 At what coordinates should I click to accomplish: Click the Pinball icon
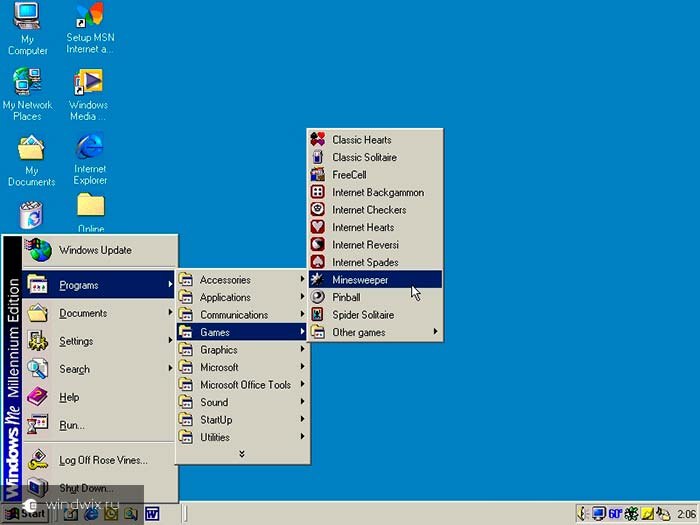click(317, 297)
